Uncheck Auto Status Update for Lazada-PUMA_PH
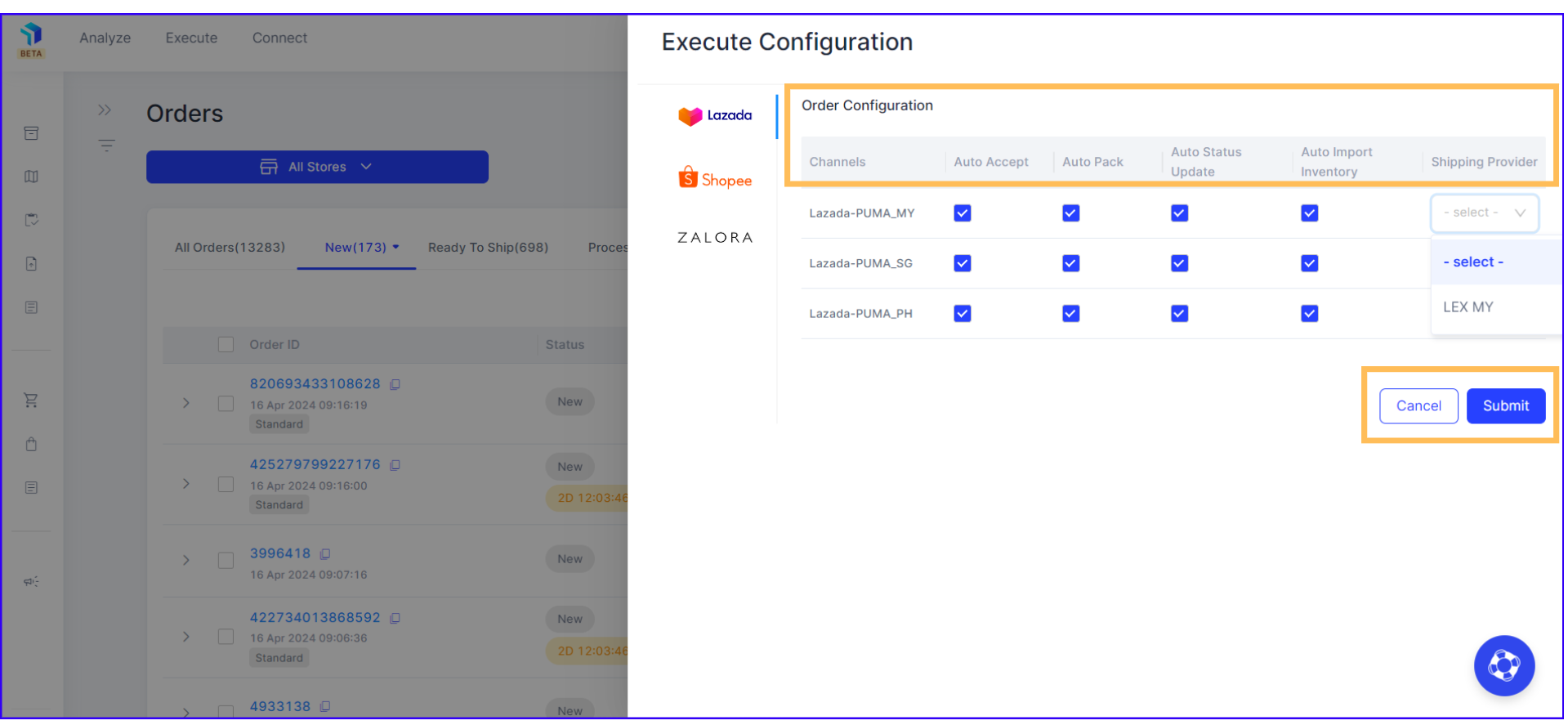 click(1180, 314)
